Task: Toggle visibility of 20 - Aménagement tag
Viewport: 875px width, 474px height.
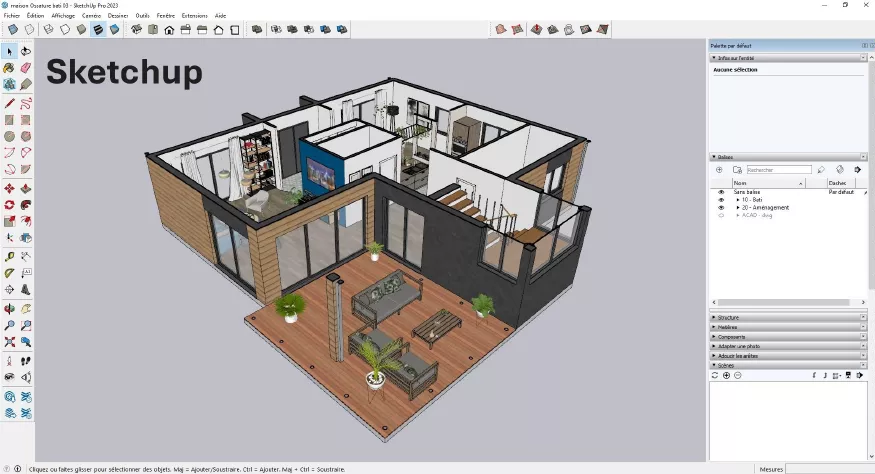Action: coord(720,207)
